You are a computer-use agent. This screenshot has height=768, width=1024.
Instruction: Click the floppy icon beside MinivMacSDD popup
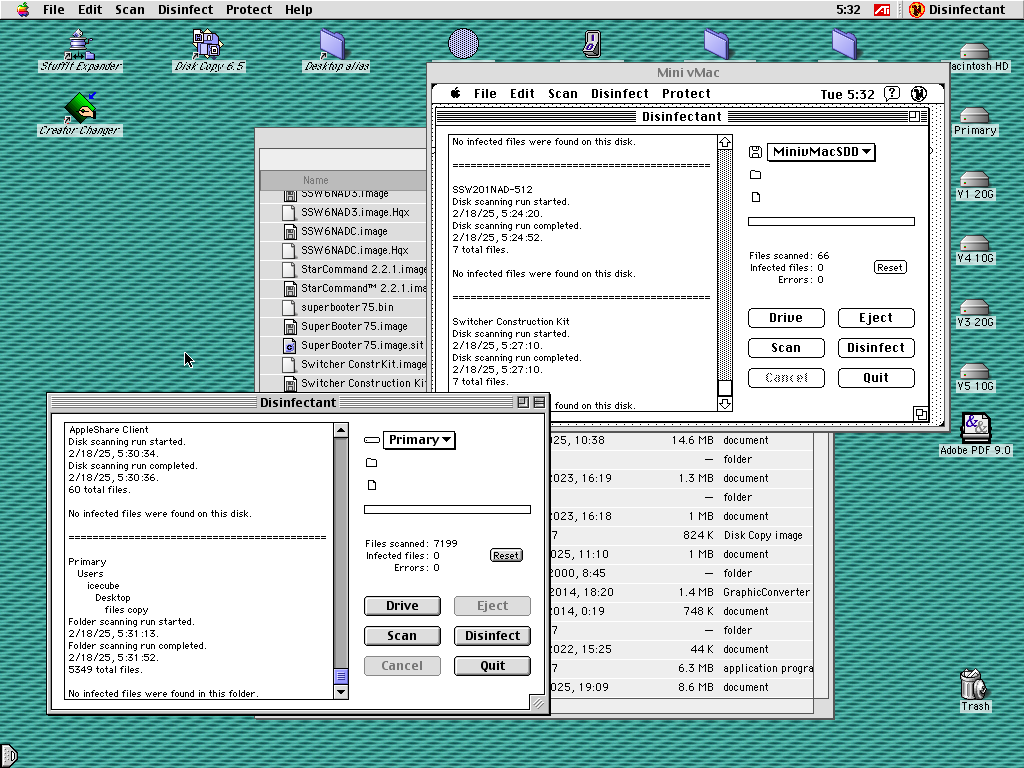(755, 152)
